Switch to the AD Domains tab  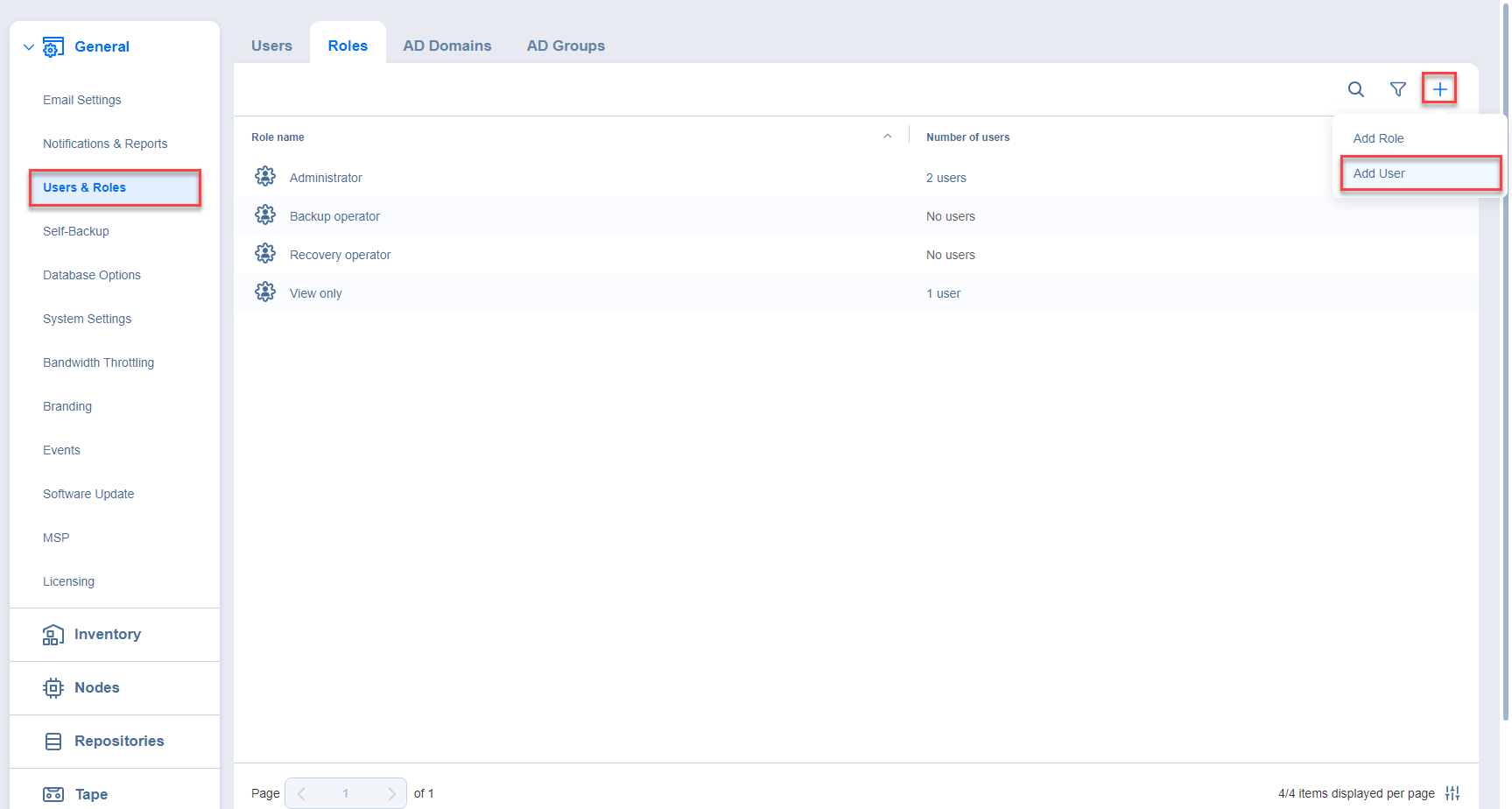point(447,46)
